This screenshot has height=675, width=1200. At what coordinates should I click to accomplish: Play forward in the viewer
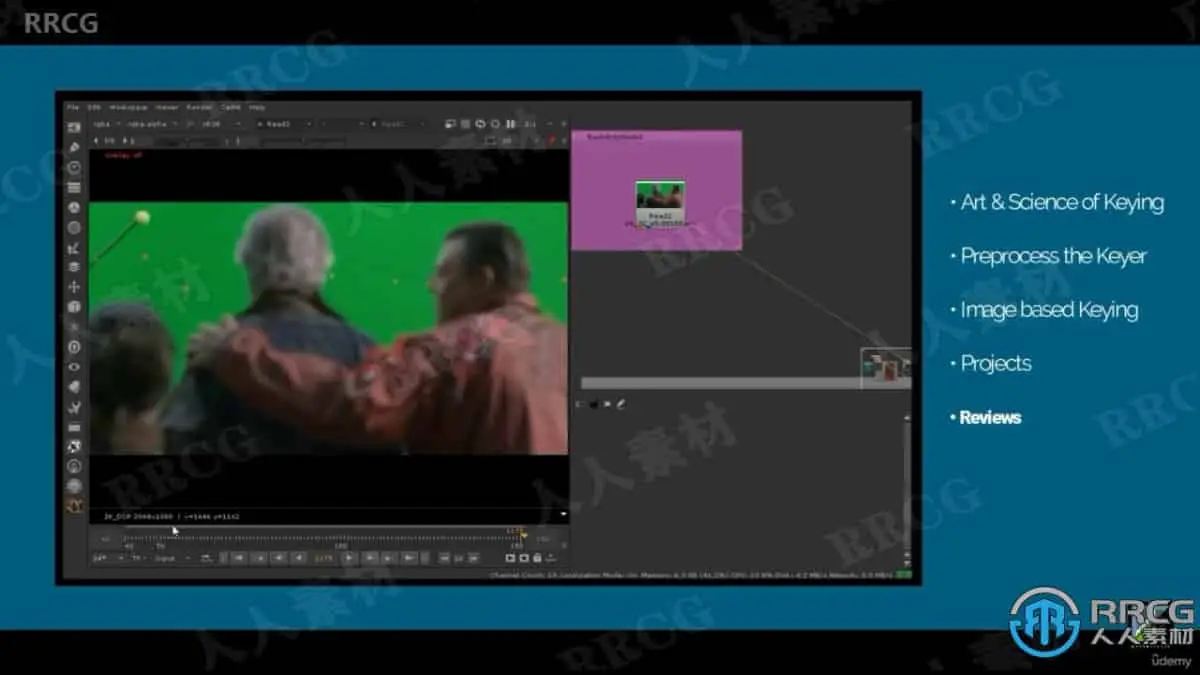tap(348, 558)
